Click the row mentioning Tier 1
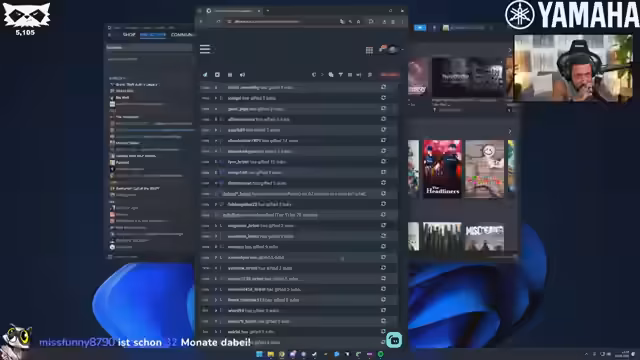Image resolution: width=640 pixels, height=360 pixels. point(299,215)
